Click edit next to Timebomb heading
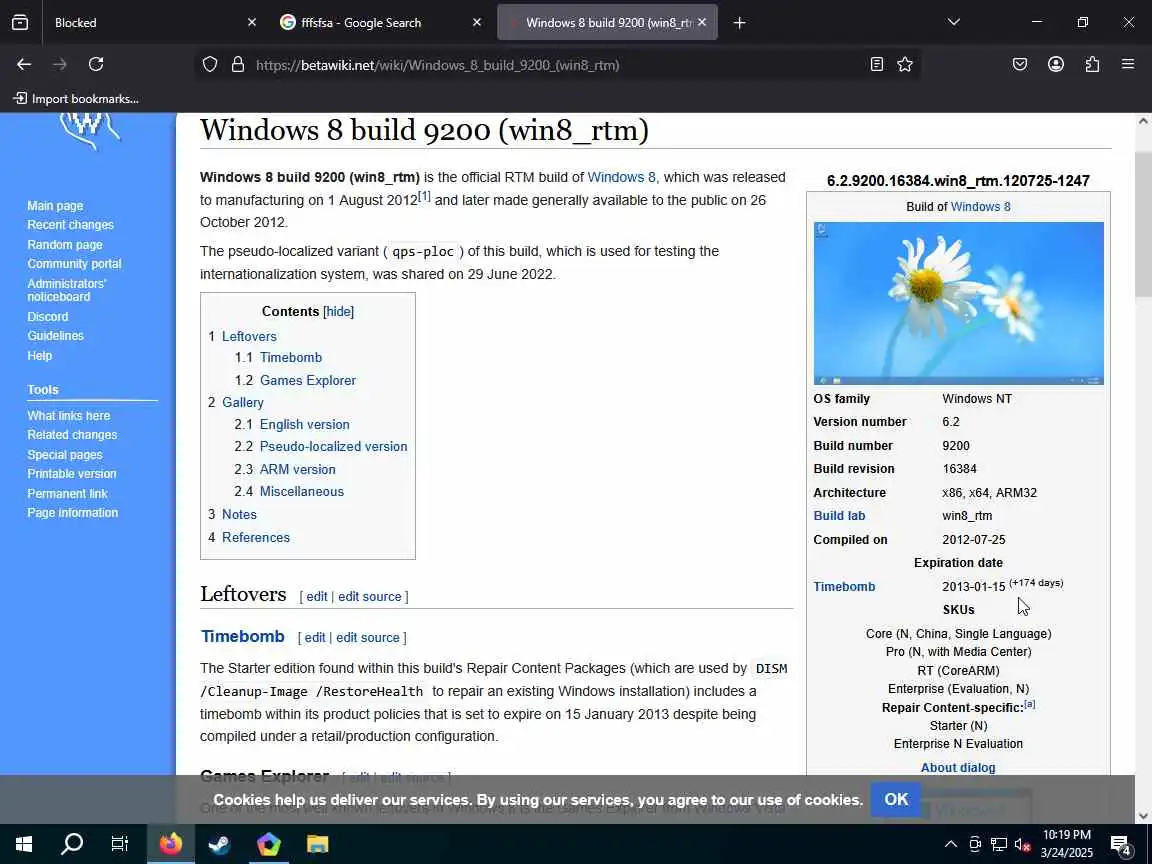The width and height of the screenshot is (1152, 864). pos(315,638)
